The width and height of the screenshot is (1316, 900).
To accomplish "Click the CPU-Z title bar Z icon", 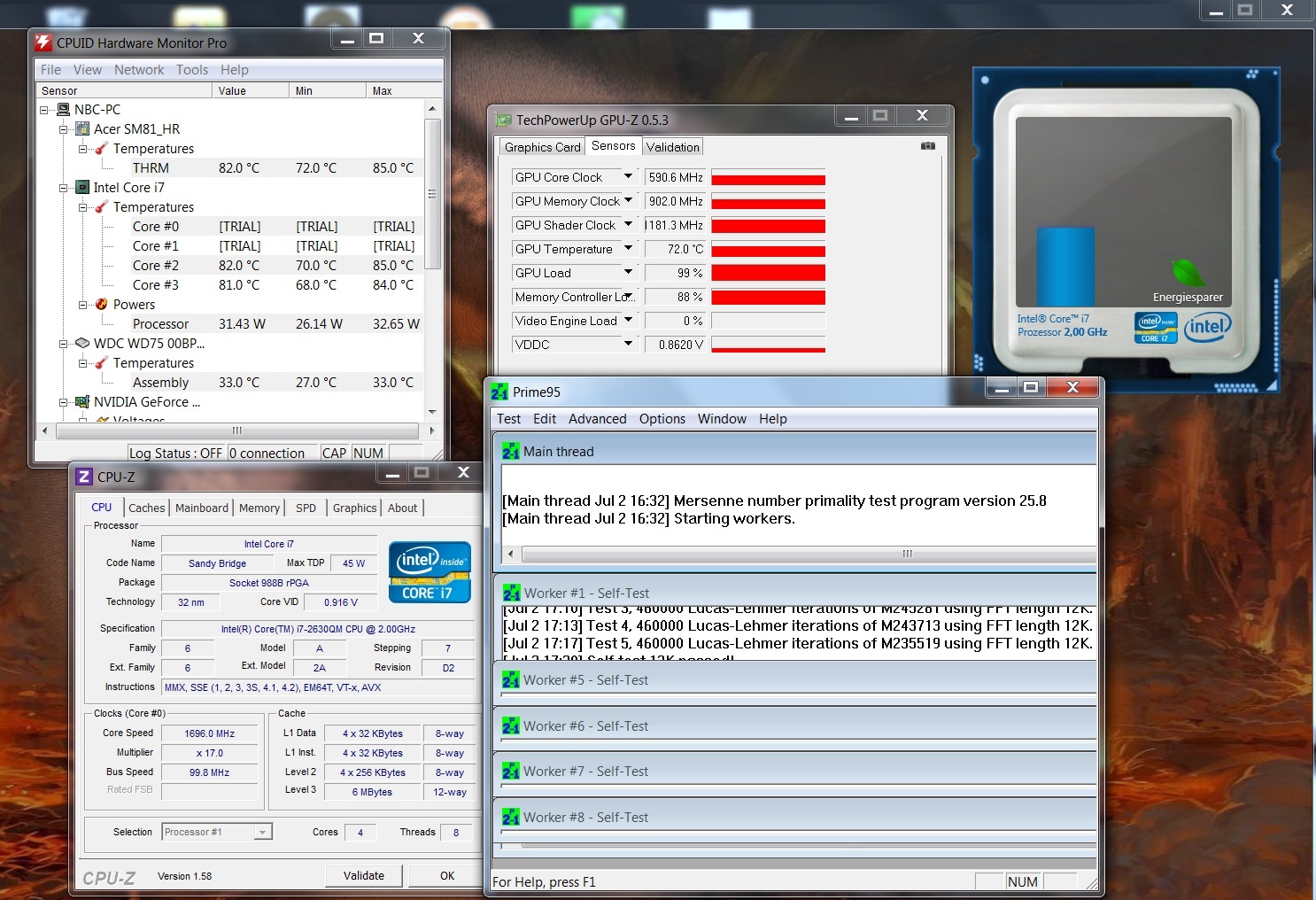I will click(x=84, y=477).
